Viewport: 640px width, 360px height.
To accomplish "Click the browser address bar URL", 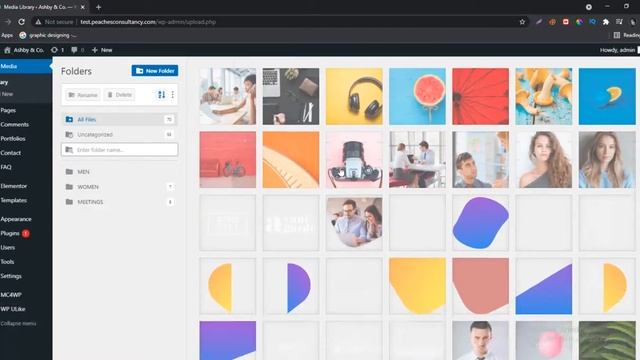I will tap(148, 22).
